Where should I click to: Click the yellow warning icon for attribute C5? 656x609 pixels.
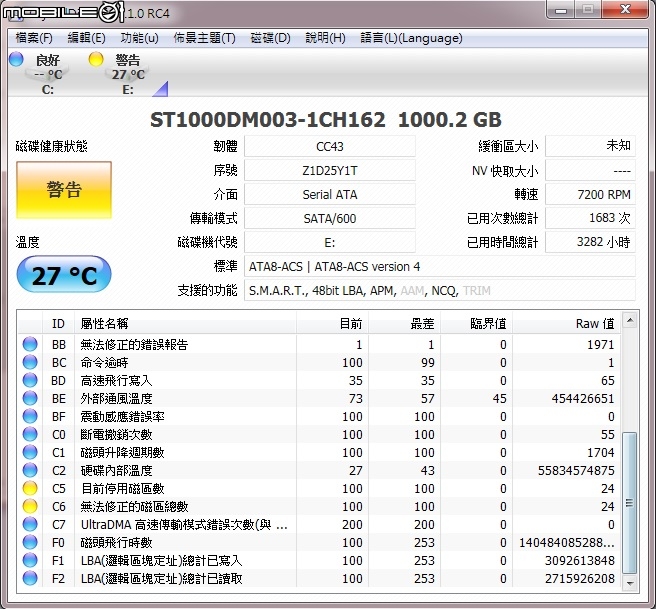[x=30, y=488]
